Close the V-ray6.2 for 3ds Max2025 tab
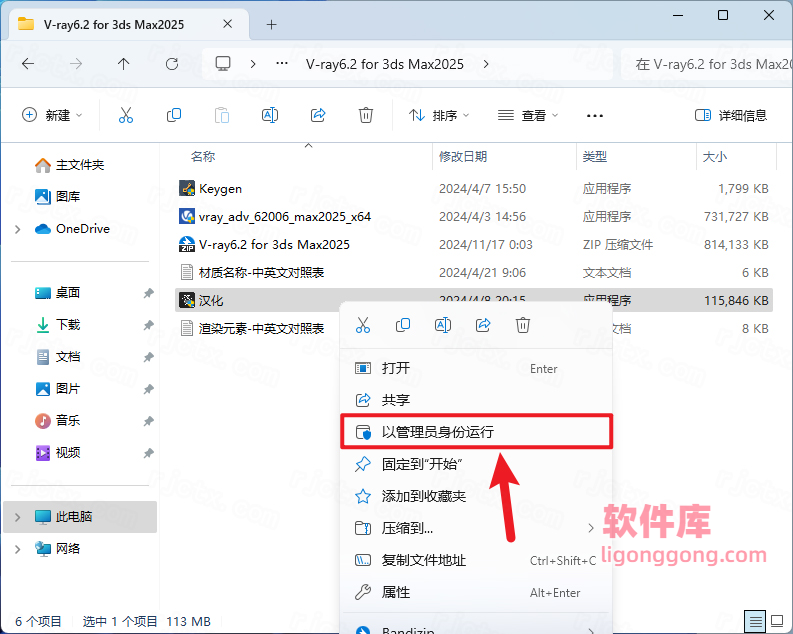793x634 pixels. tap(228, 24)
